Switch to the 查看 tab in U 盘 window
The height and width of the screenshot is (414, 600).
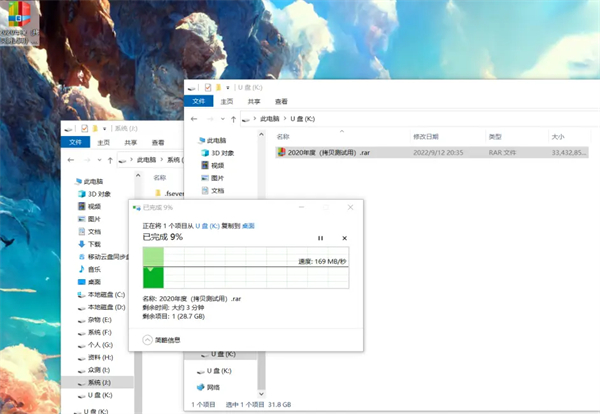(281, 101)
